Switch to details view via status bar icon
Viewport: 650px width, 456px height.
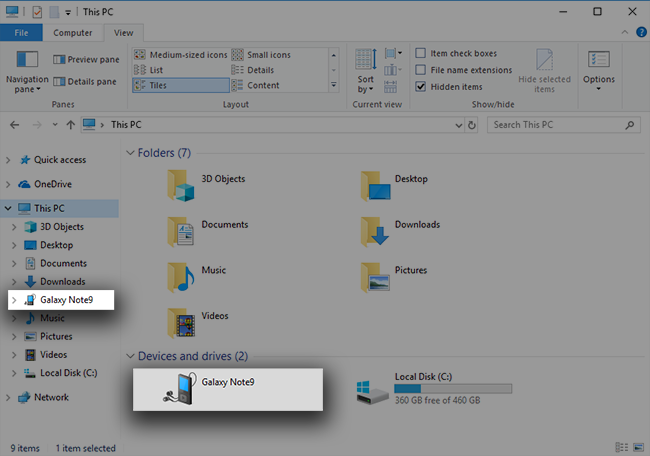(621, 447)
